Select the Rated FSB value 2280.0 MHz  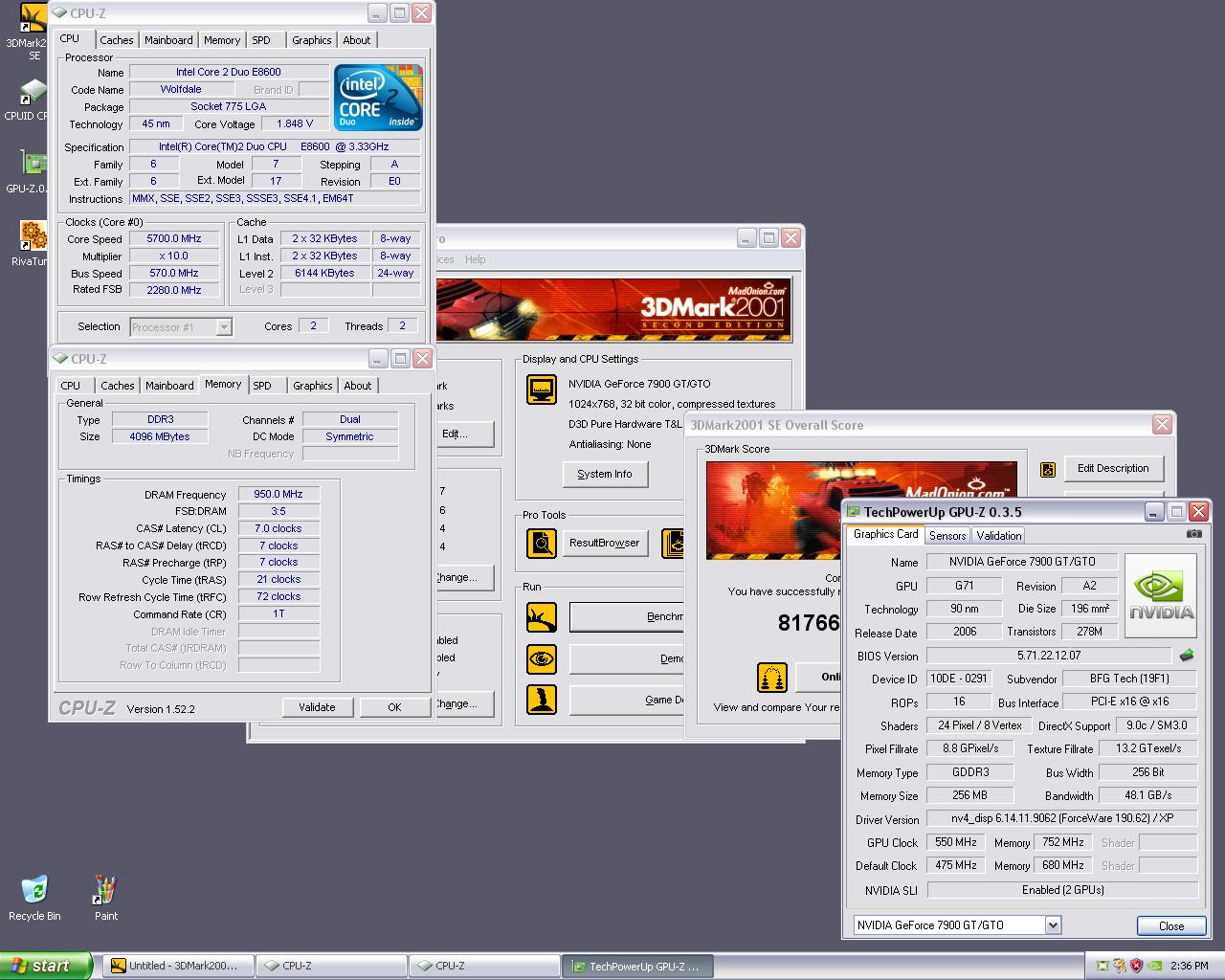coord(174,290)
